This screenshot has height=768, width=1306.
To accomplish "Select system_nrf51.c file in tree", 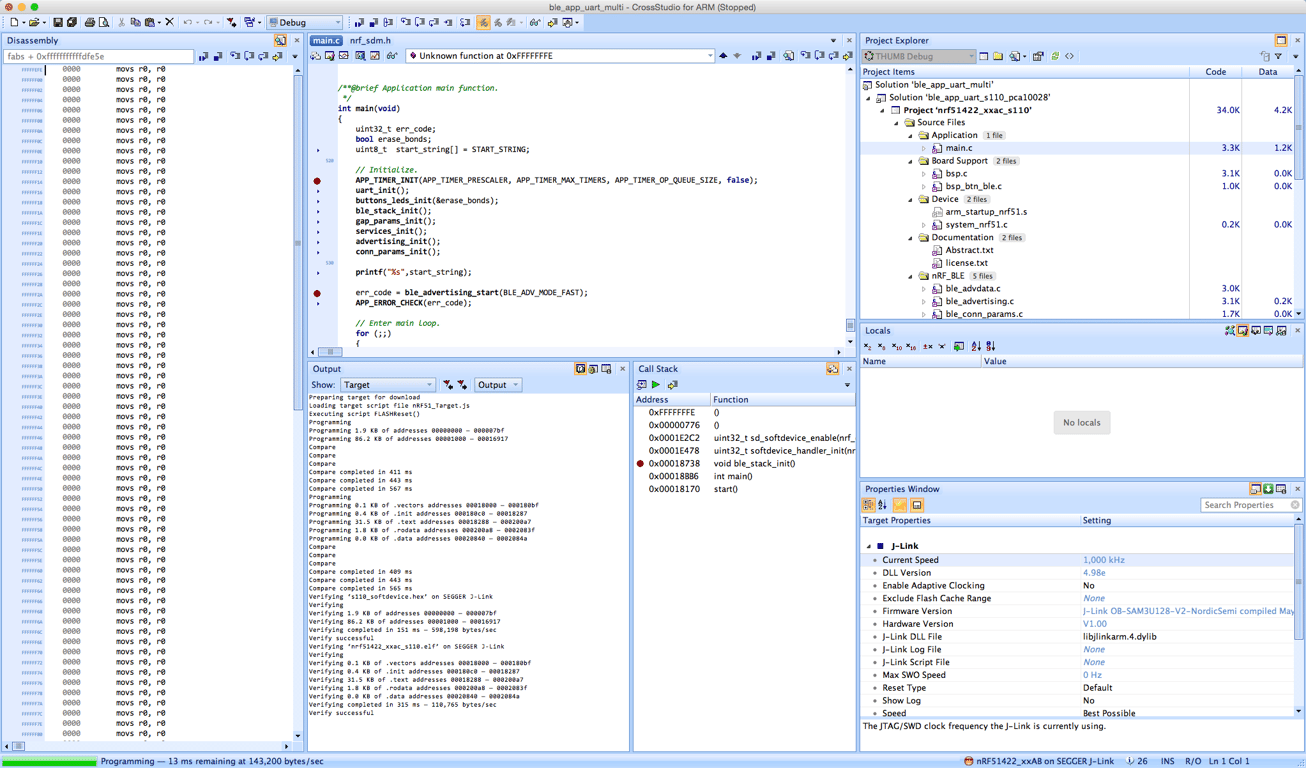I will 976,225.
